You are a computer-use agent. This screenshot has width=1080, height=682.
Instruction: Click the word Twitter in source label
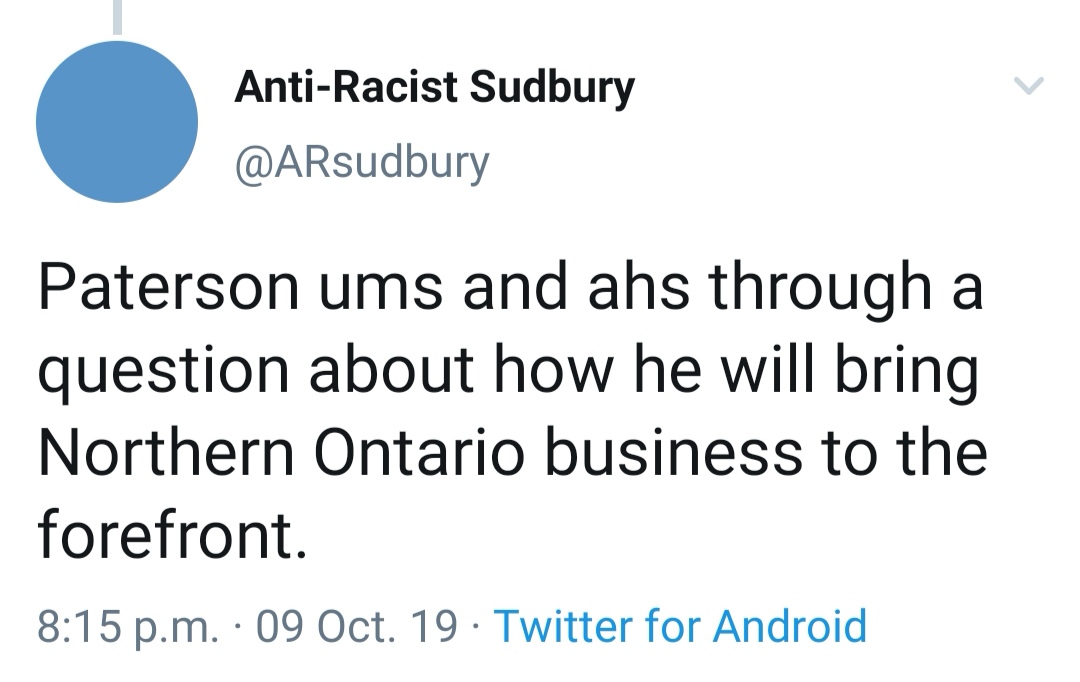point(564,626)
